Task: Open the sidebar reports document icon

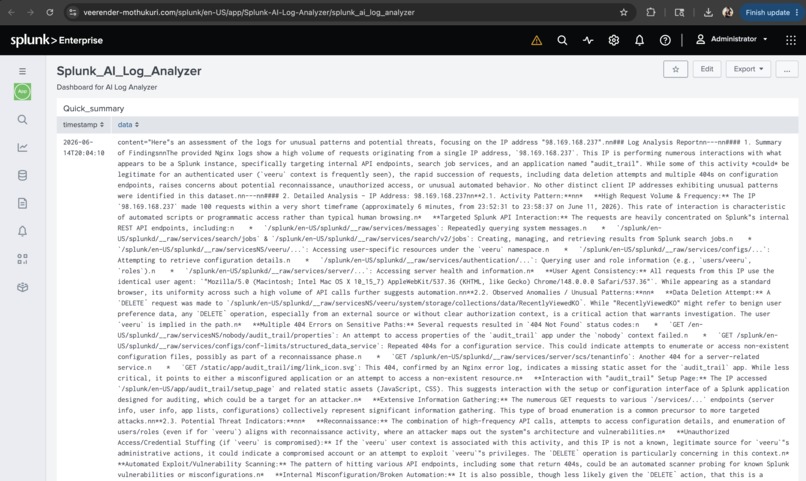Action: [x=22, y=204]
